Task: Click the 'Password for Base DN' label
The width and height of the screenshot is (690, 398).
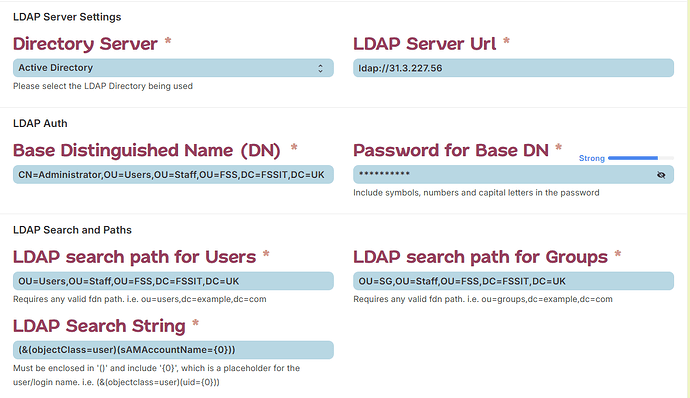Action: 451,150
